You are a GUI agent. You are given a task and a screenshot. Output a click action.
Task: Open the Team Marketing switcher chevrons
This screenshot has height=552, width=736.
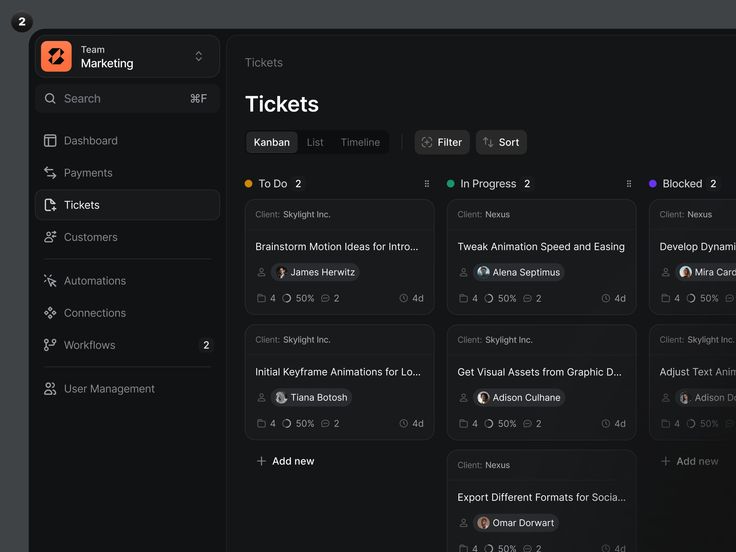(x=199, y=56)
